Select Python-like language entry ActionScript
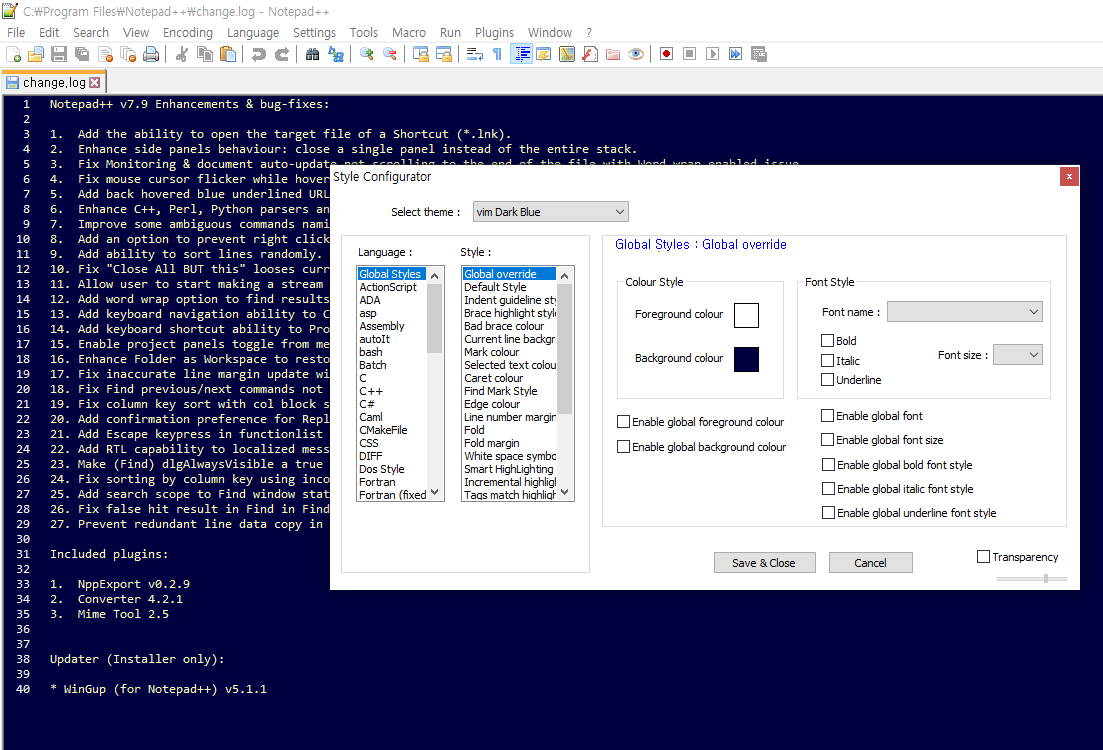Viewport: 1103px width, 750px height. (388, 287)
